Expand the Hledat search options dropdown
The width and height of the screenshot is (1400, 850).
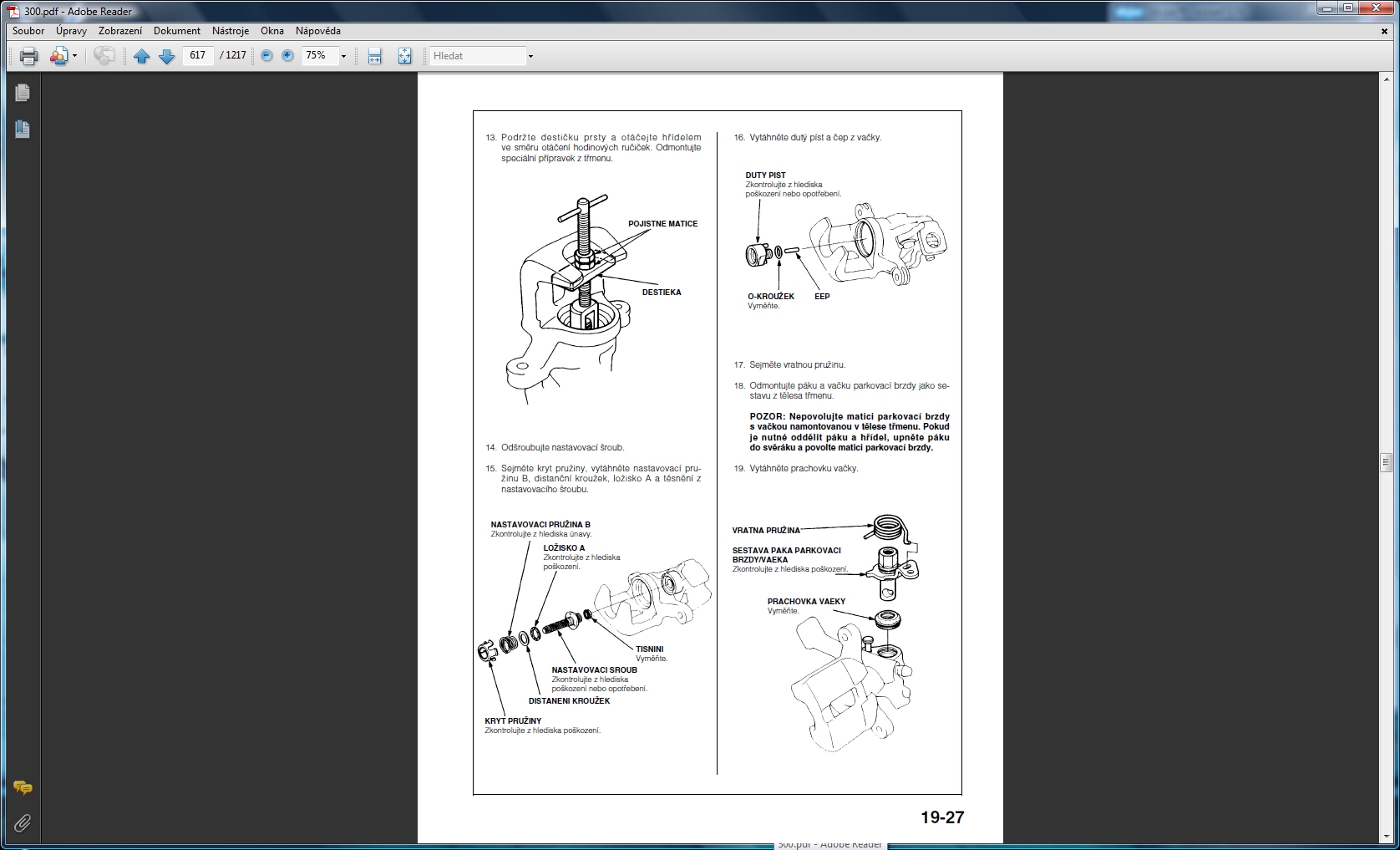[x=530, y=56]
